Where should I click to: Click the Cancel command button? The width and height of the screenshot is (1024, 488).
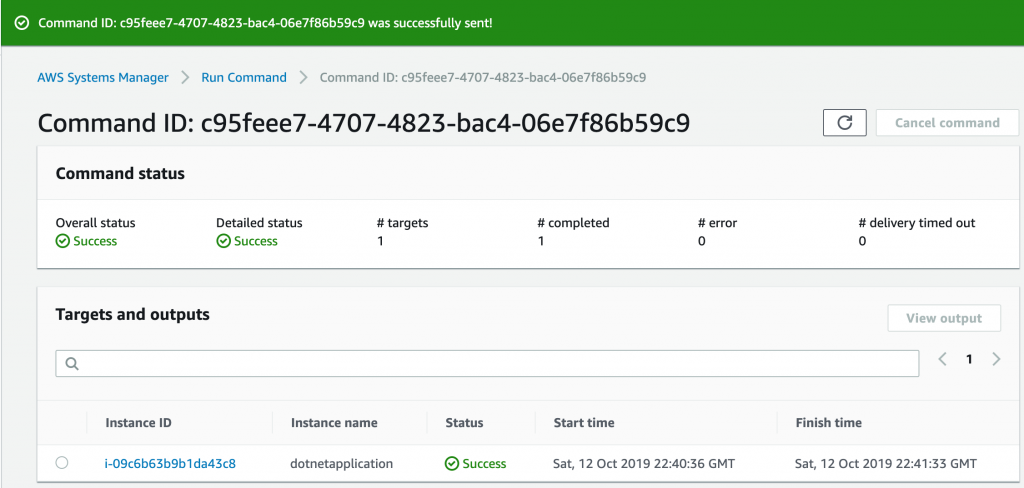pos(947,123)
